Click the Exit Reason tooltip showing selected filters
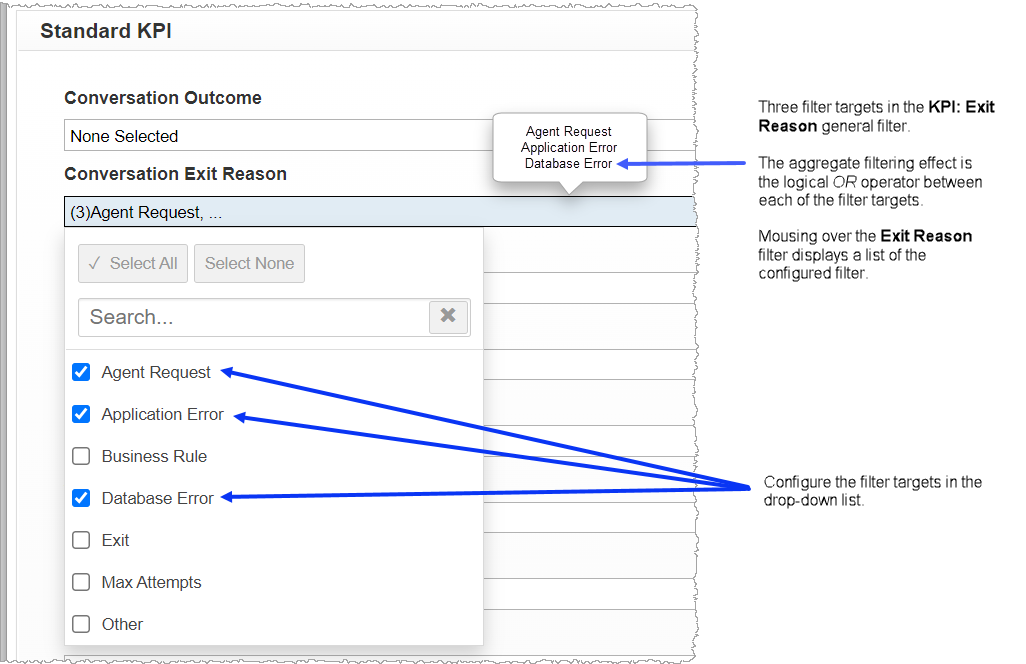This screenshot has width=1026, height=664. coord(569,147)
